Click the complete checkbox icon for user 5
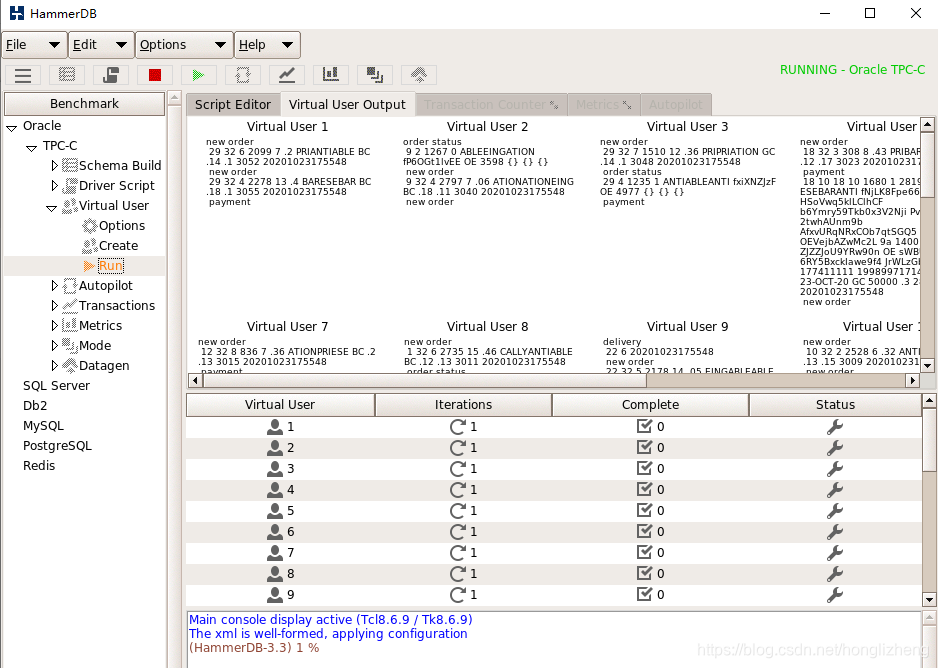The width and height of the screenshot is (938, 668). click(x=645, y=510)
